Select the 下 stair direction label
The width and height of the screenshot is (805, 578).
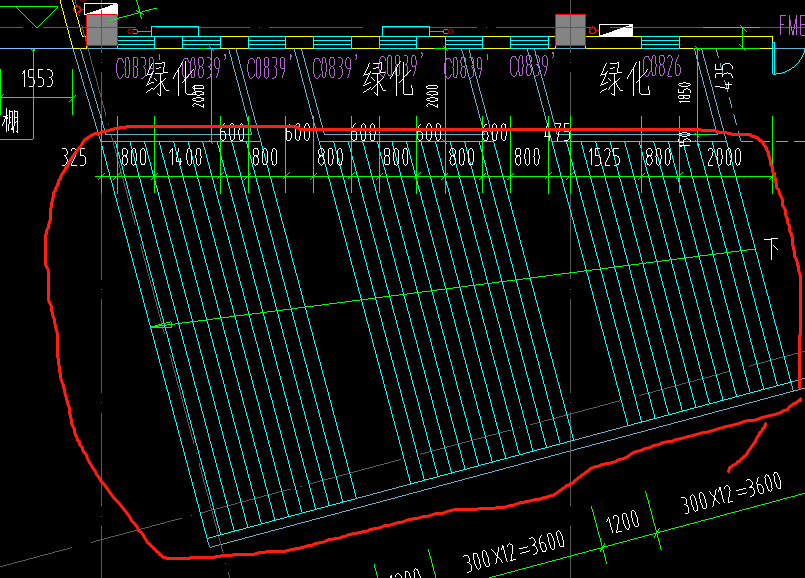click(x=772, y=248)
